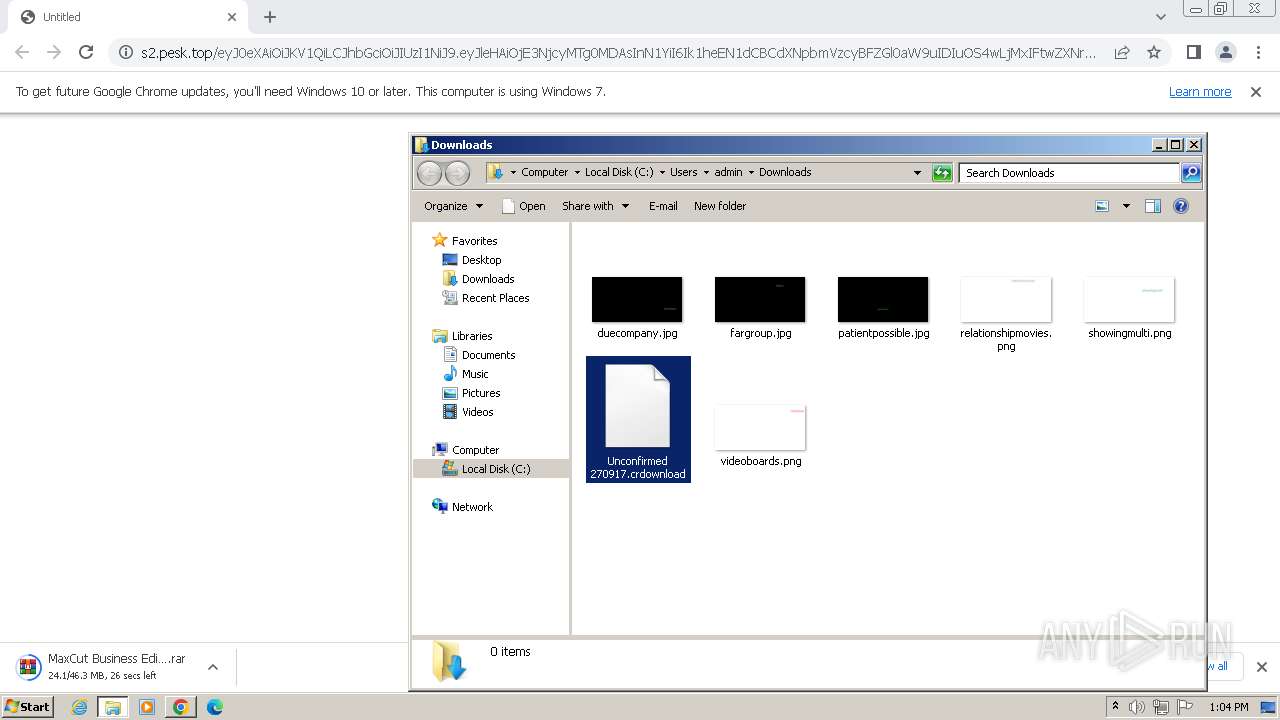Image resolution: width=1280 pixels, height=720 pixels.
Task: Open Windows Media Player taskbar icon
Action: pos(147,707)
